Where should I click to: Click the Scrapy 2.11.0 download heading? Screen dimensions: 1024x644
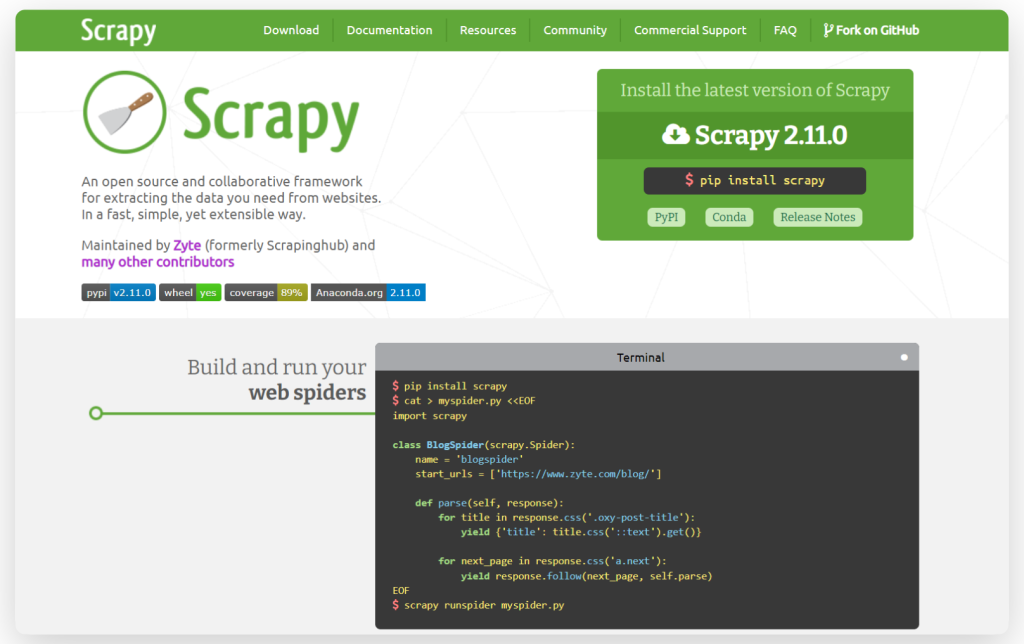(x=771, y=135)
